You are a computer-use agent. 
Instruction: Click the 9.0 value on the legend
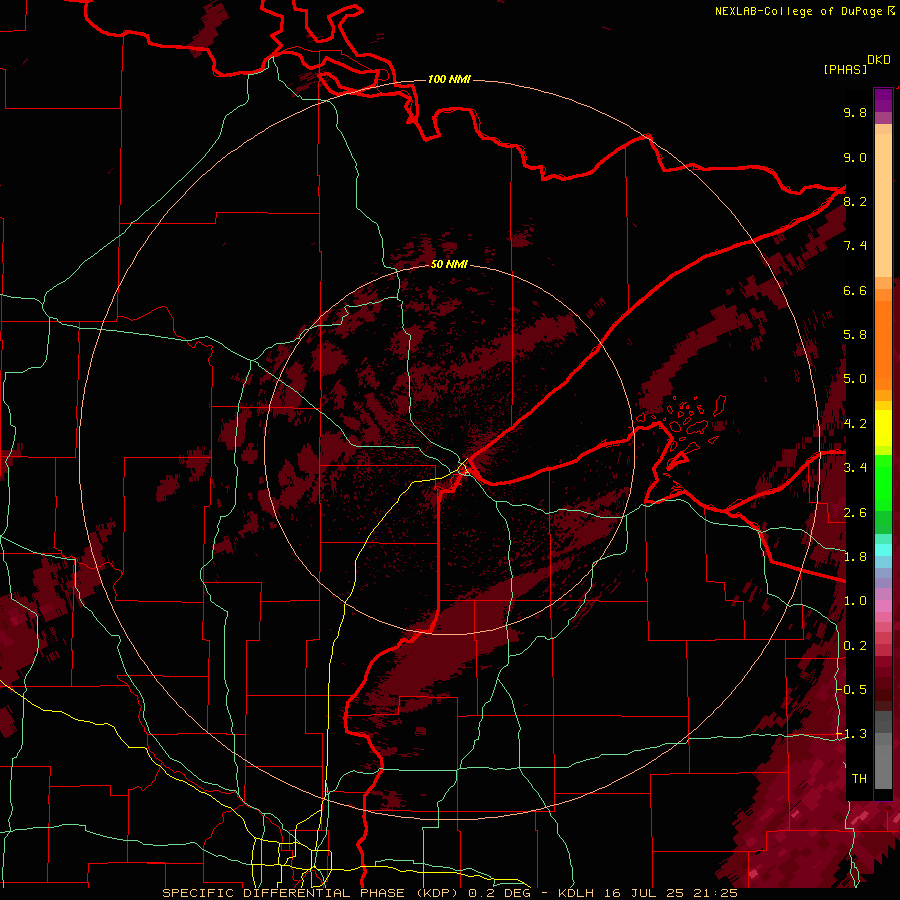(855, 157)
